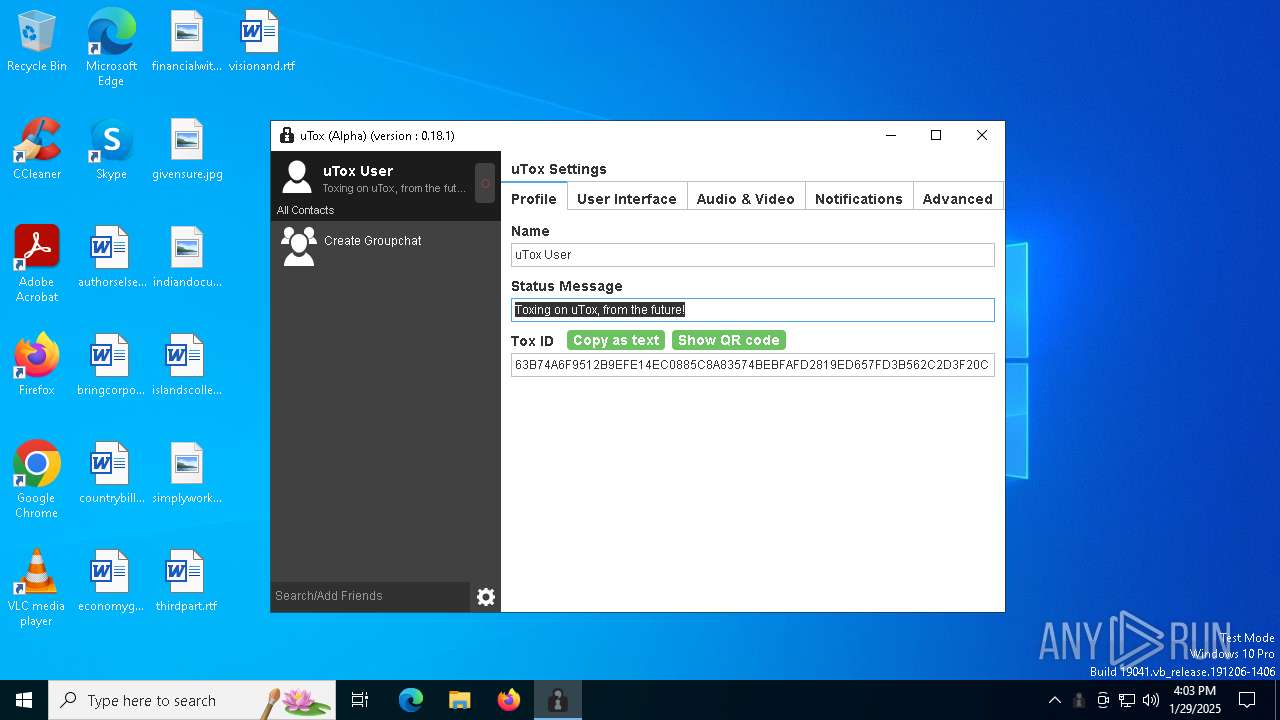Switch to the Profile tab
Viewport: 1280px width, 720px height.
point(534,198)
